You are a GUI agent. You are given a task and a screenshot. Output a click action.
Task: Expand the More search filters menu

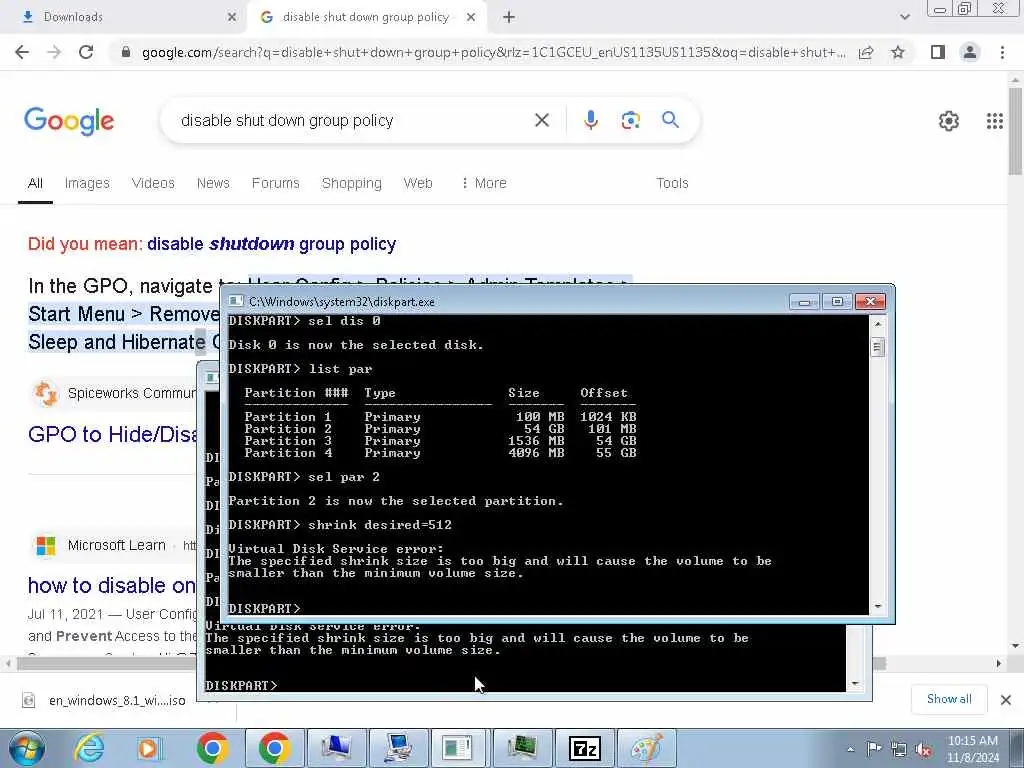tap(483, 184)
